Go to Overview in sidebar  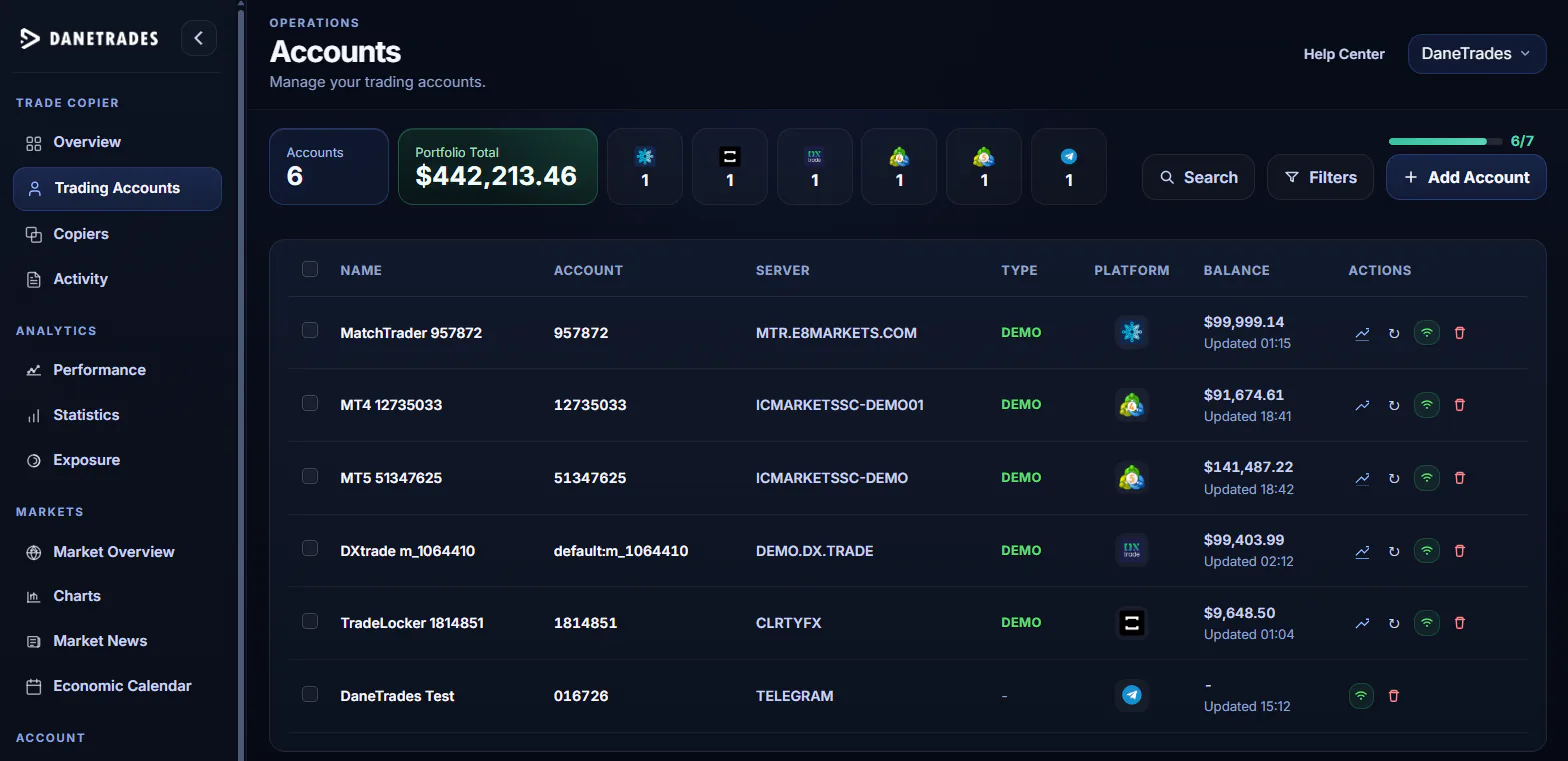coord(117,142)
